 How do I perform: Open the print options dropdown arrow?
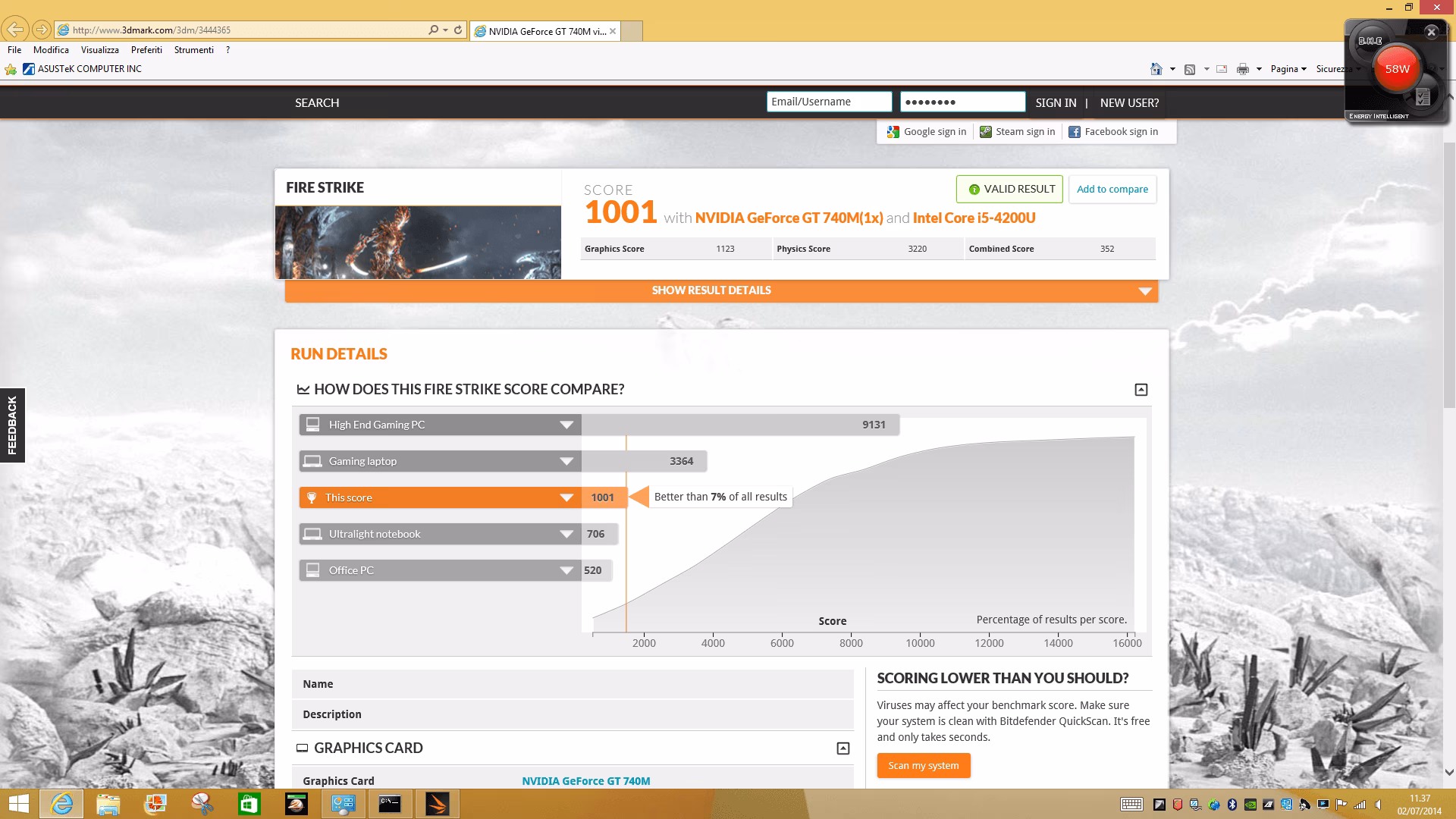[x=1259, y=69]
